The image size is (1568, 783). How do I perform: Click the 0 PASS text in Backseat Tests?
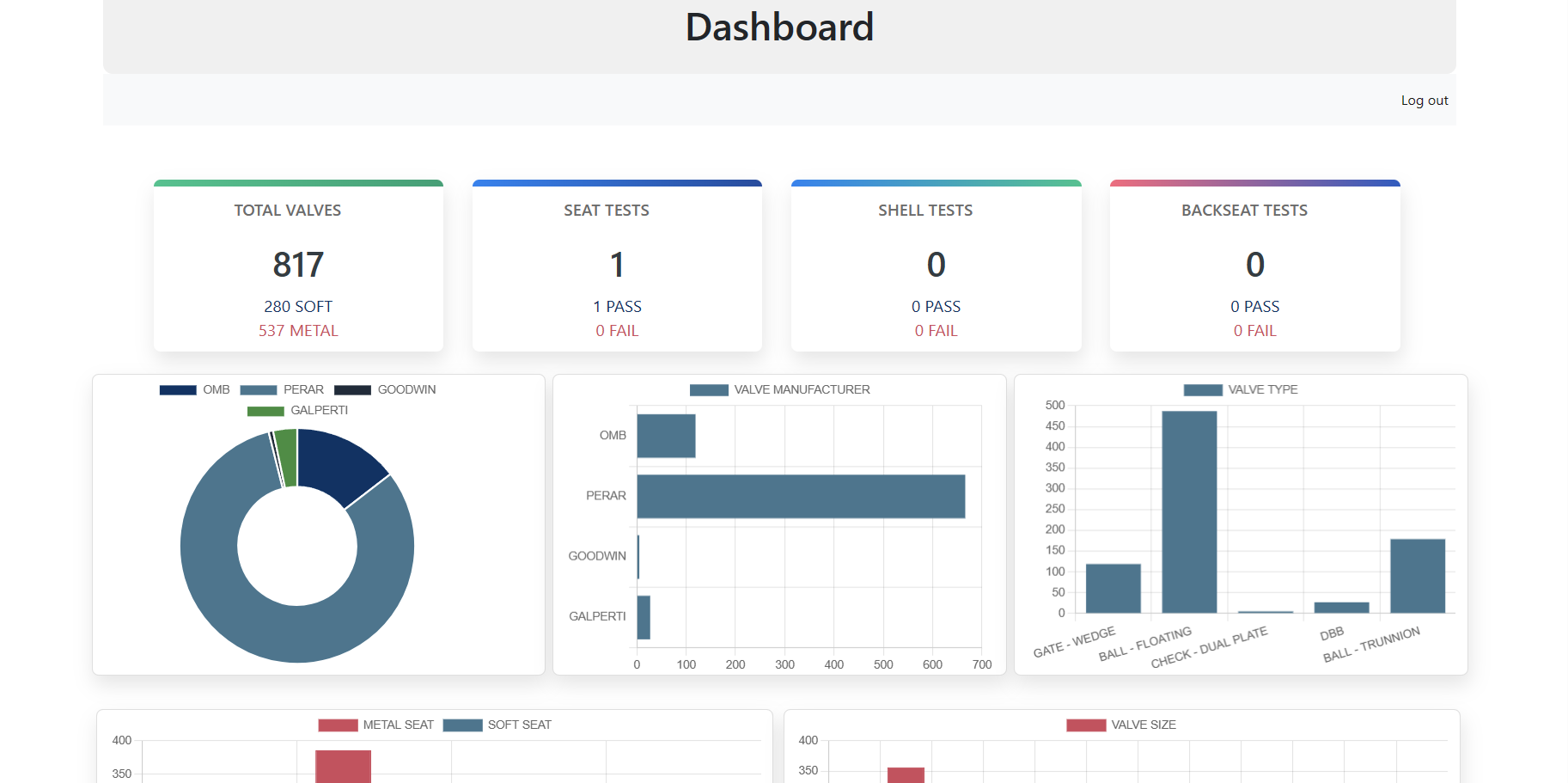(x=1254, y=307)
